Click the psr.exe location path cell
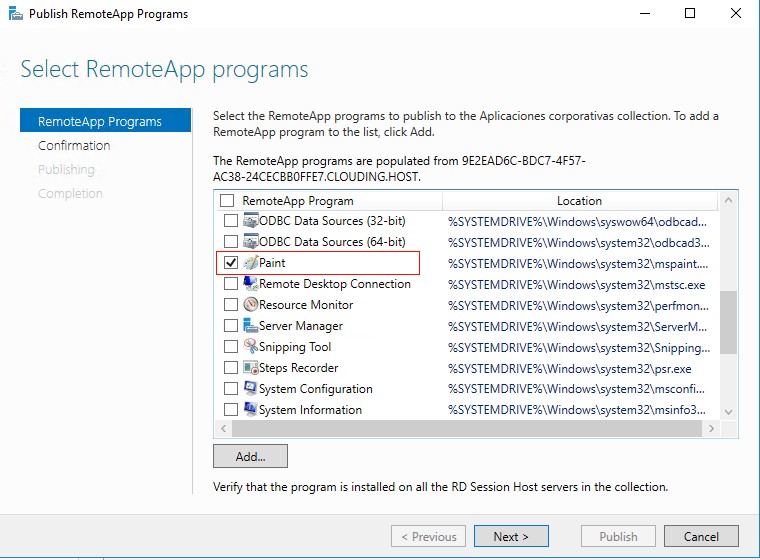 pos(570,368)
